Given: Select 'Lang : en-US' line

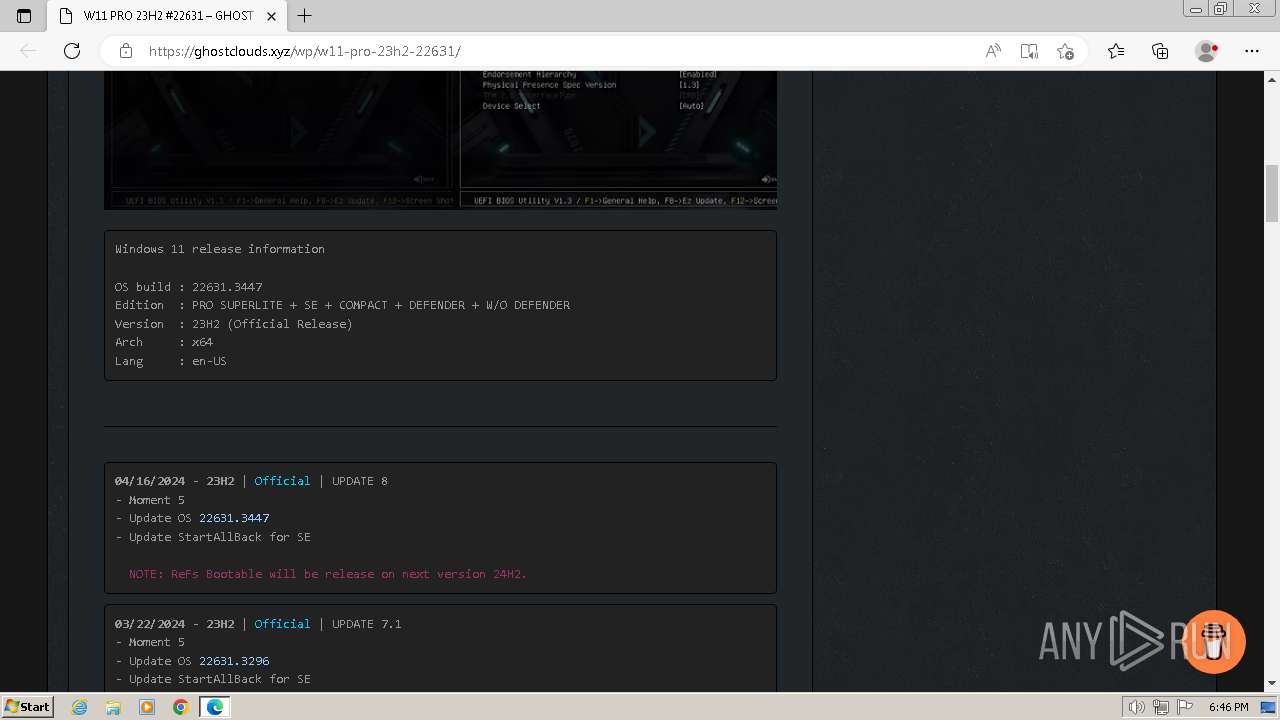Looking at the screenshot, I should click(171, 361).
